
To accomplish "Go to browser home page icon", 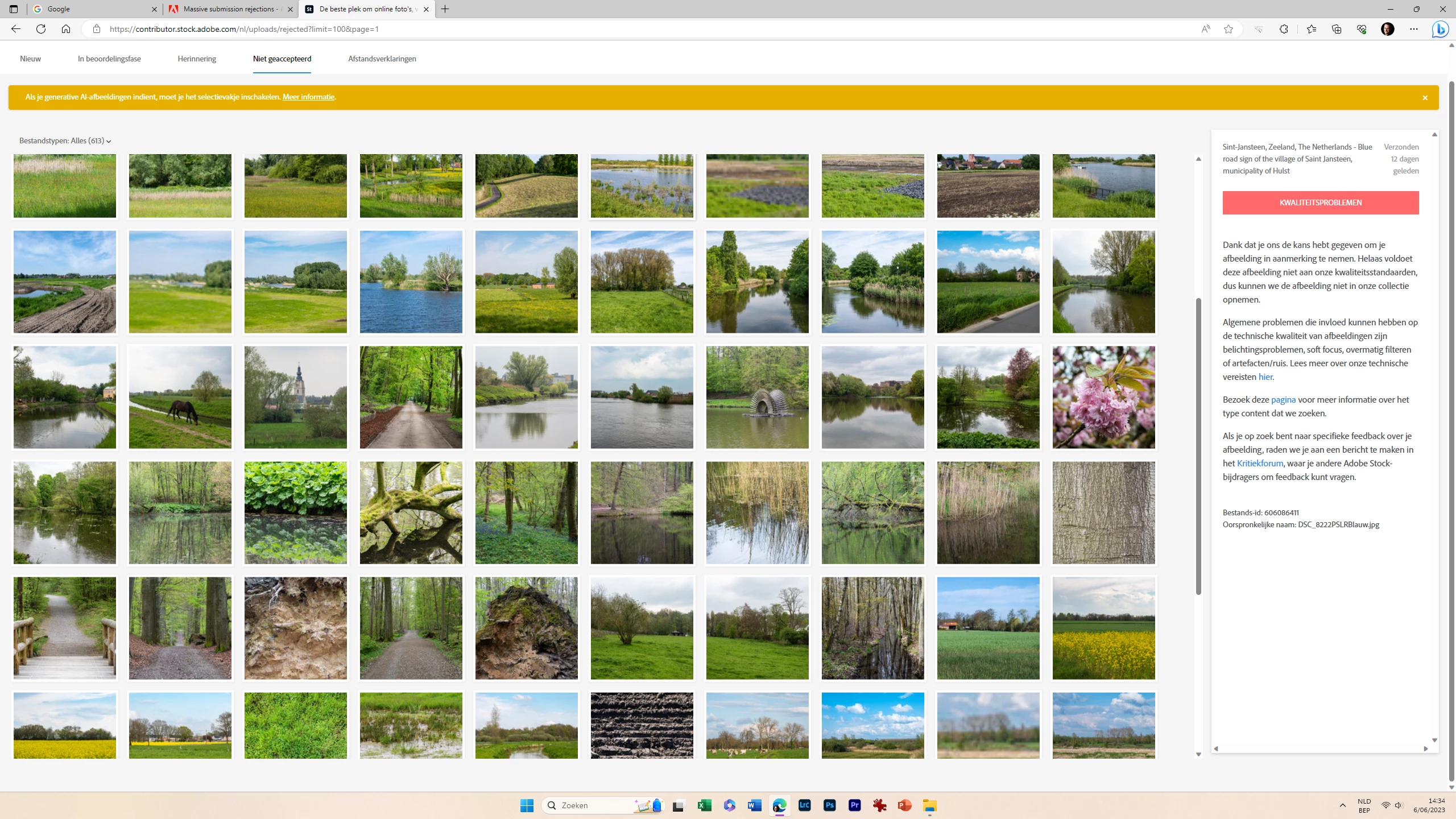I will (x=66, y=29).
